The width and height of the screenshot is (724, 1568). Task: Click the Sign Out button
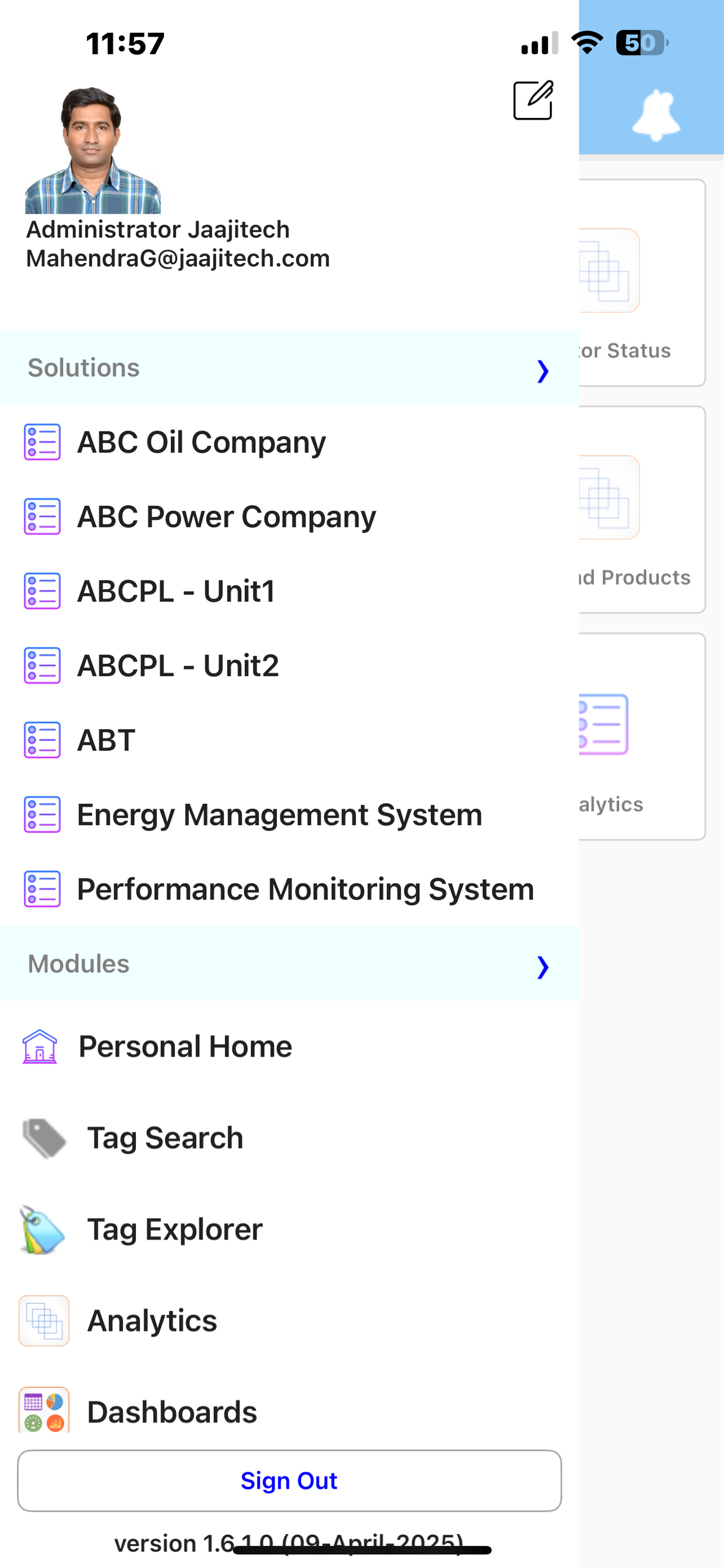[x=289, y=1480]
